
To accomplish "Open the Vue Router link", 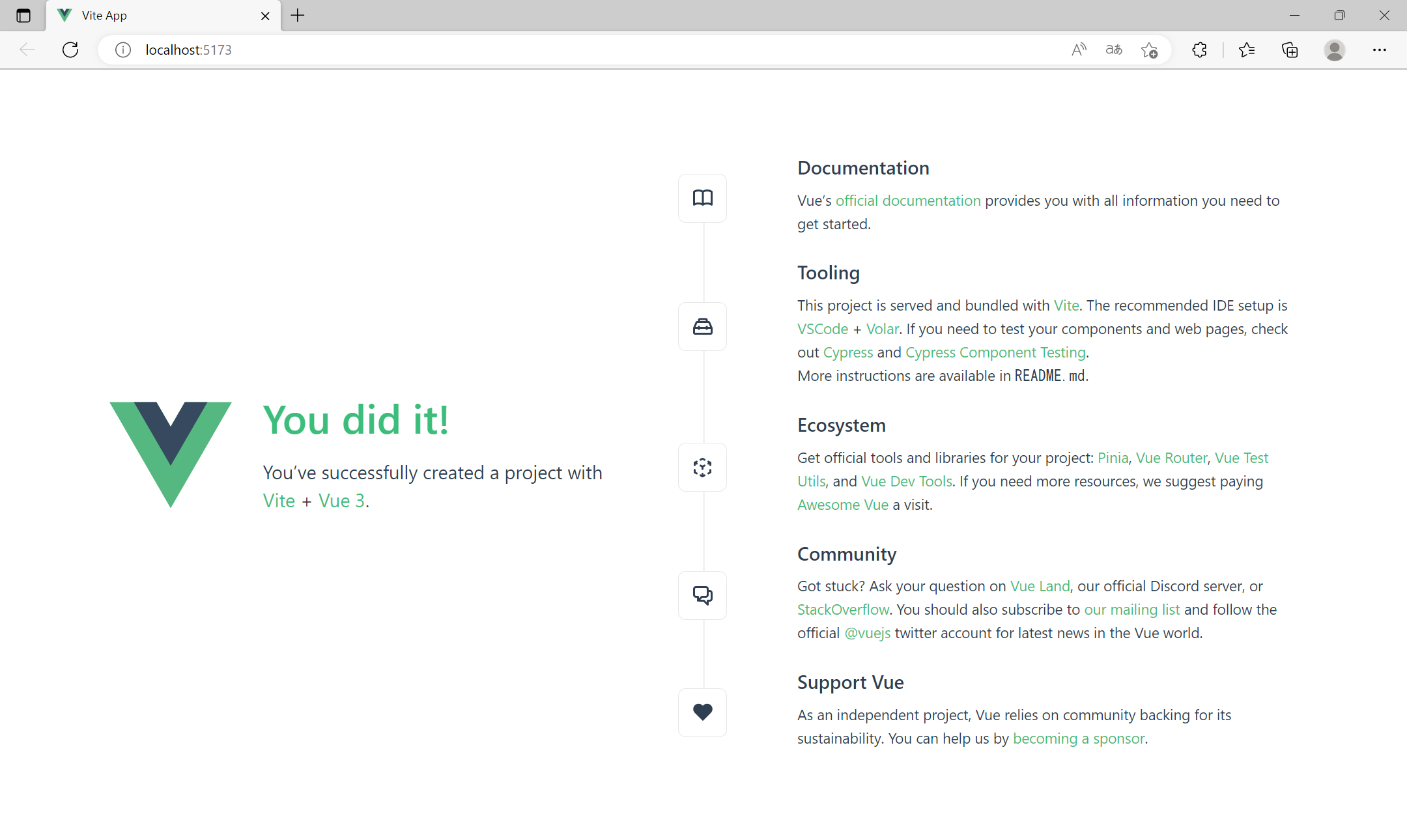I will click(x=1171, y=458).
